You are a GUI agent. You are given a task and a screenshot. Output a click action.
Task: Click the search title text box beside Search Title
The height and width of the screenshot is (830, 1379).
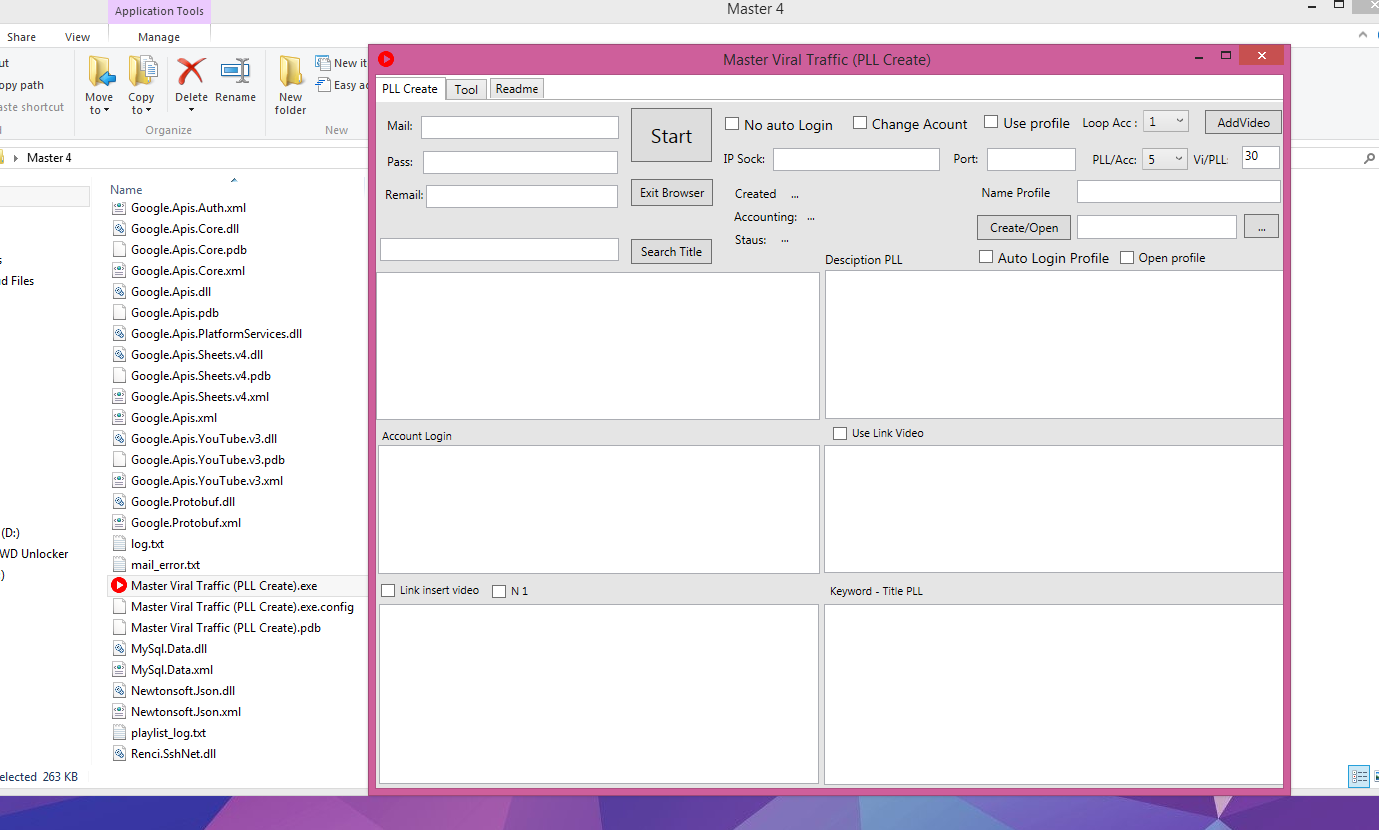[499, 249]
